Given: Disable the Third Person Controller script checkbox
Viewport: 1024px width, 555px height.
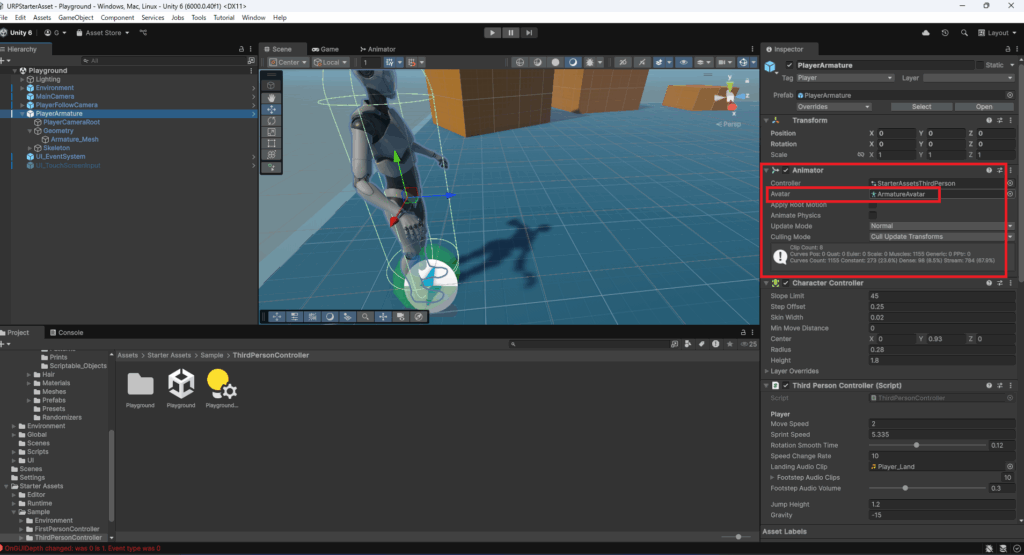Looking at the screenshot, I should [x=786, y=386].
